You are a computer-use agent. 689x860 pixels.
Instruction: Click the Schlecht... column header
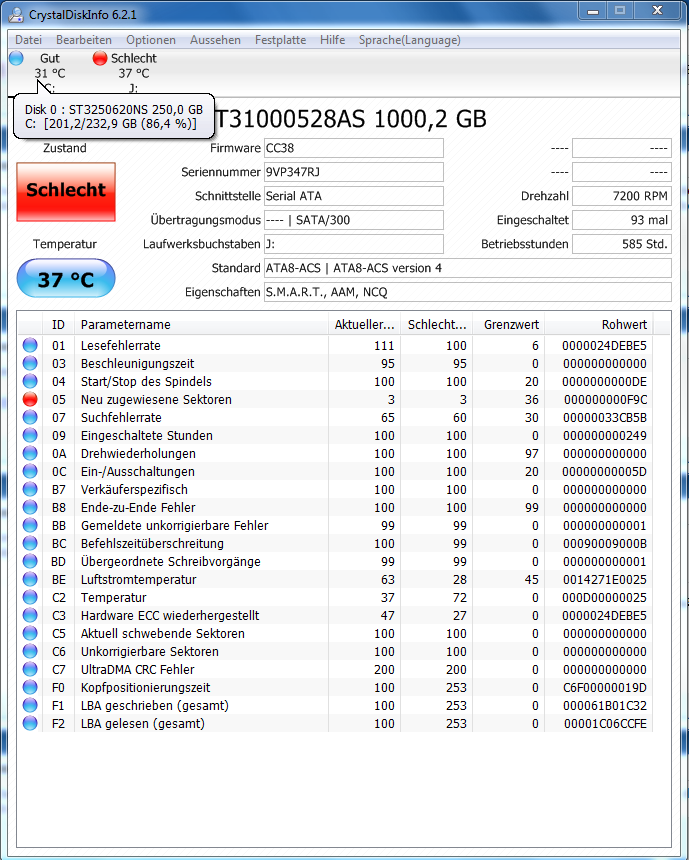coord(437,325)
